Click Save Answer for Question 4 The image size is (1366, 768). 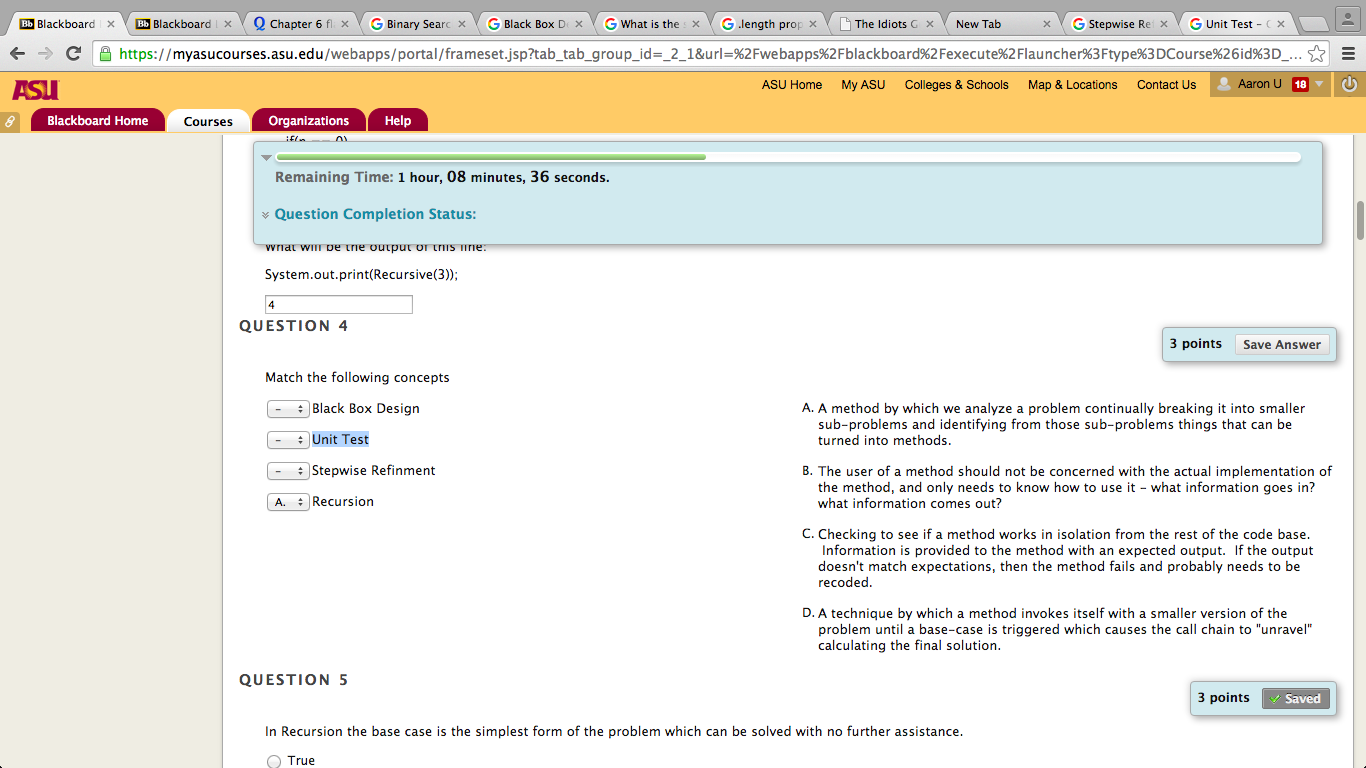pos(1282,344)
